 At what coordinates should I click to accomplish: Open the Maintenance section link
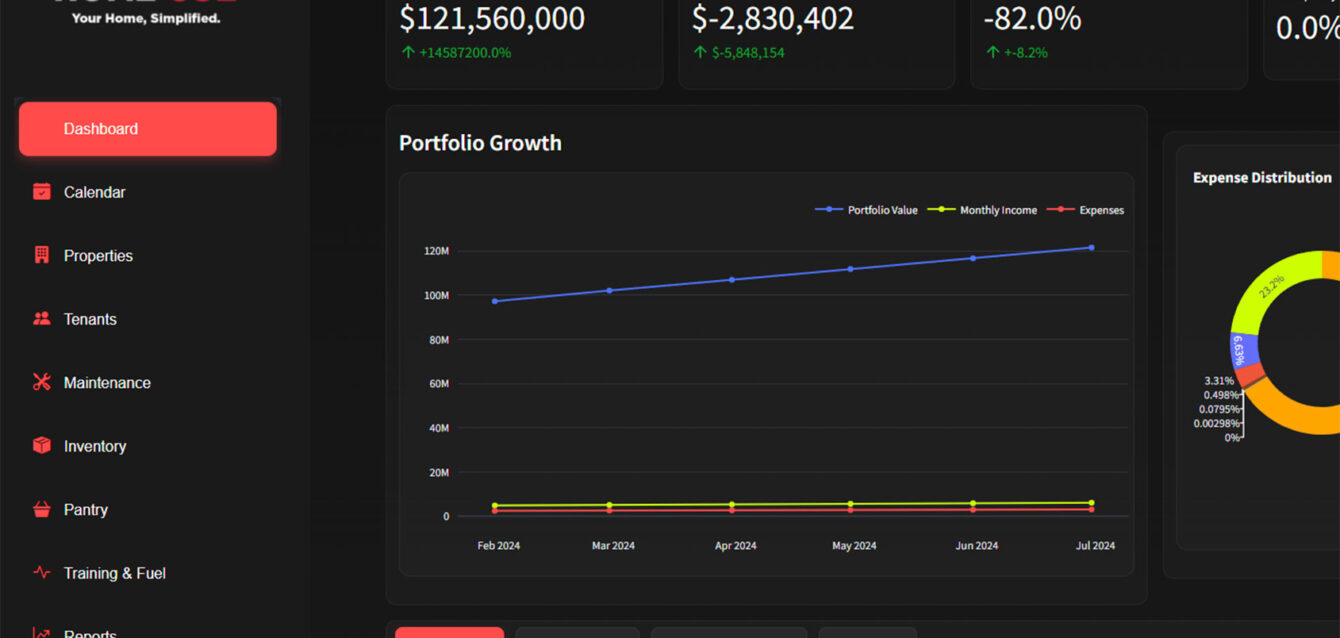(x=107, y=383)
